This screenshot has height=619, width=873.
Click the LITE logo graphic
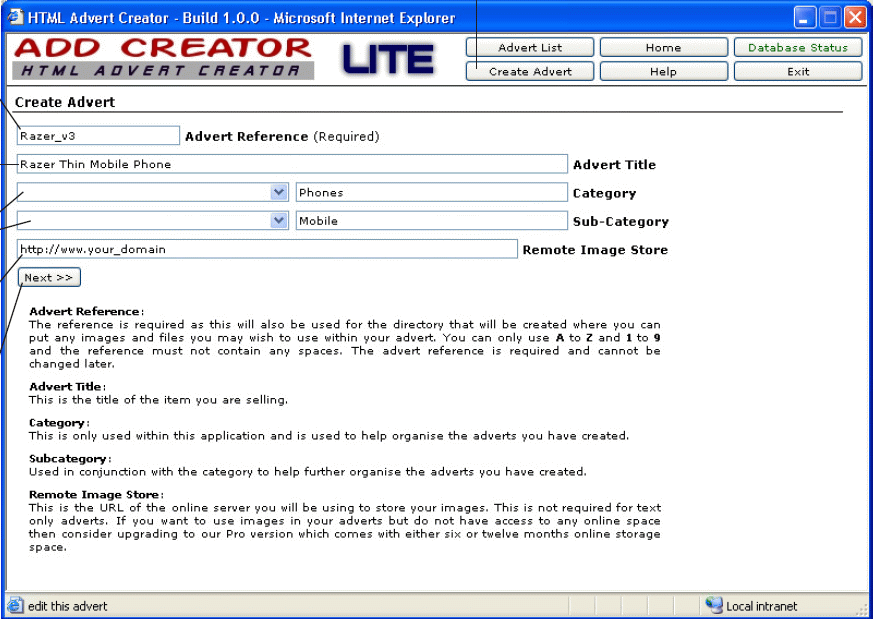coord(388,59)
